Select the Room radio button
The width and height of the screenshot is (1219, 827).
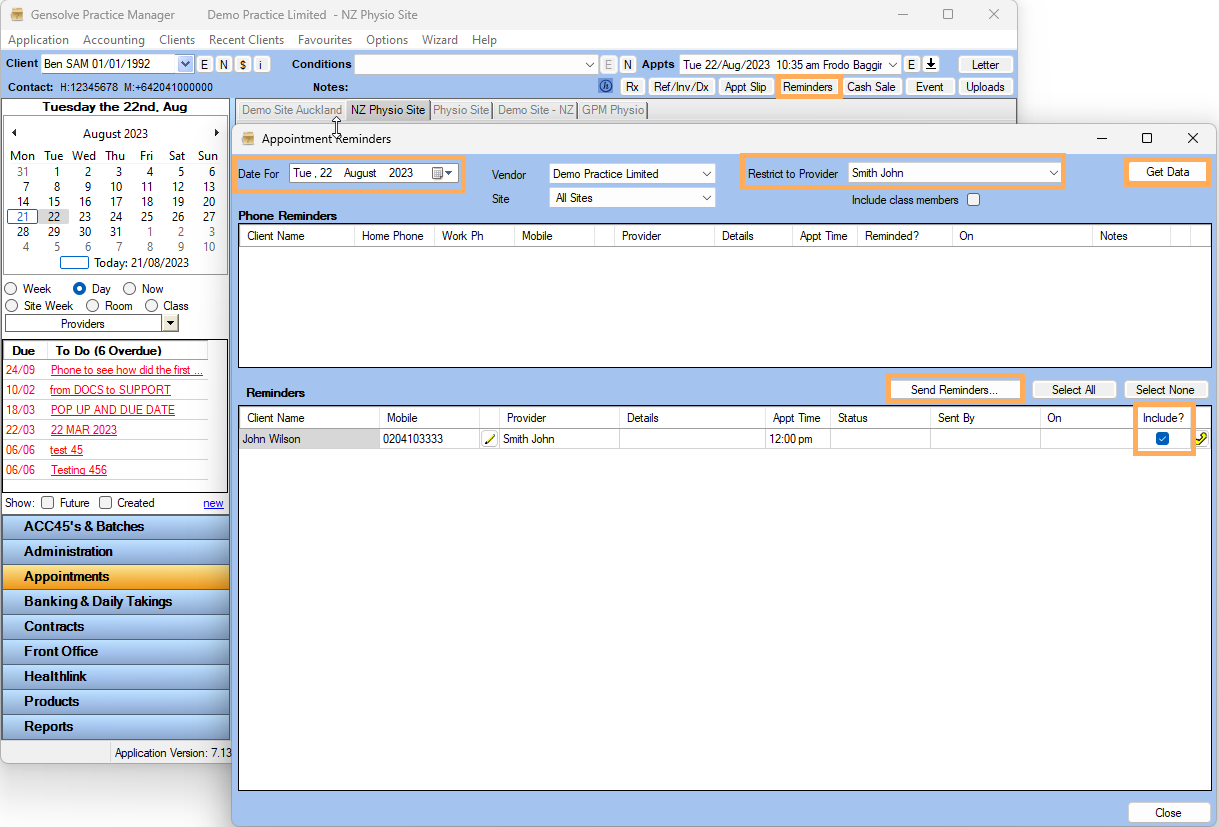(x=92, y=306)
